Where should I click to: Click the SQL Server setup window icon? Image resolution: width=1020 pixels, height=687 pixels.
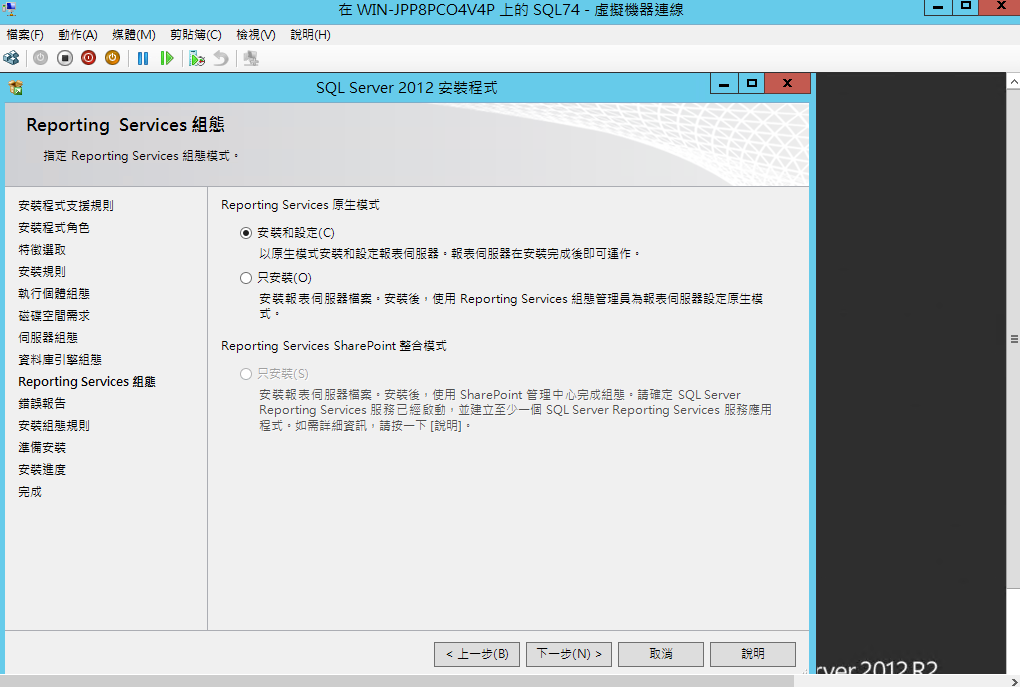point(16,87)
